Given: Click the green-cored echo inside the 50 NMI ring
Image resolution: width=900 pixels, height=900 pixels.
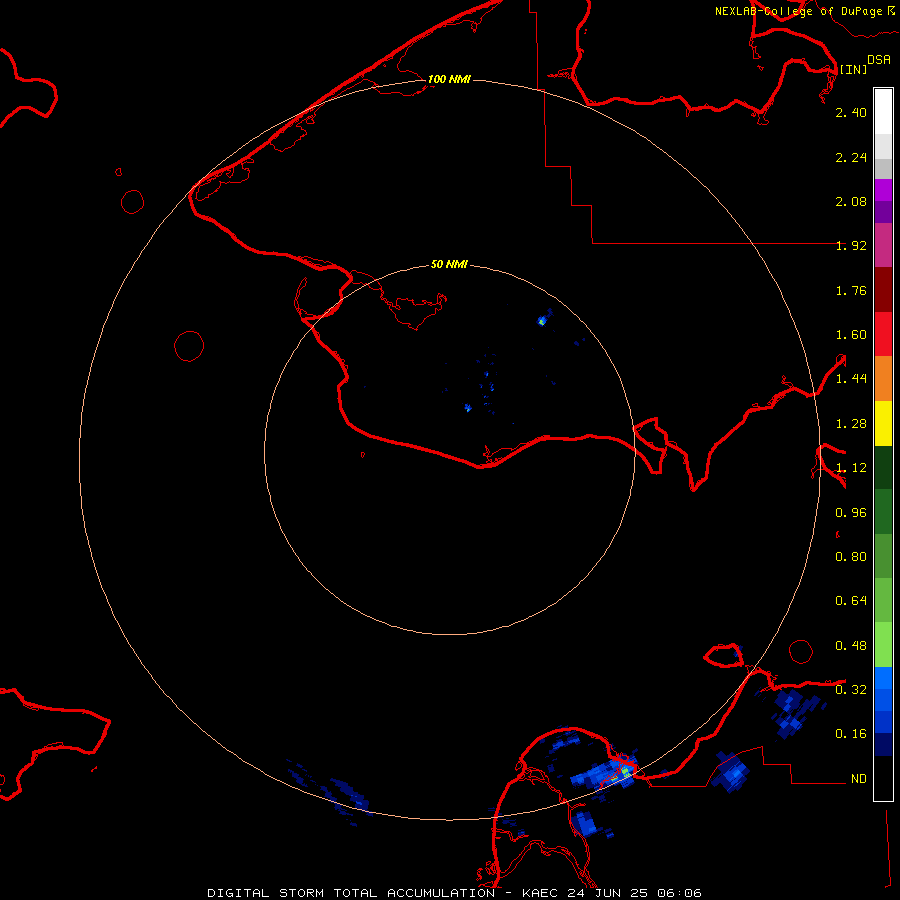Looking at the screenshot, I should tap(541, 321).
